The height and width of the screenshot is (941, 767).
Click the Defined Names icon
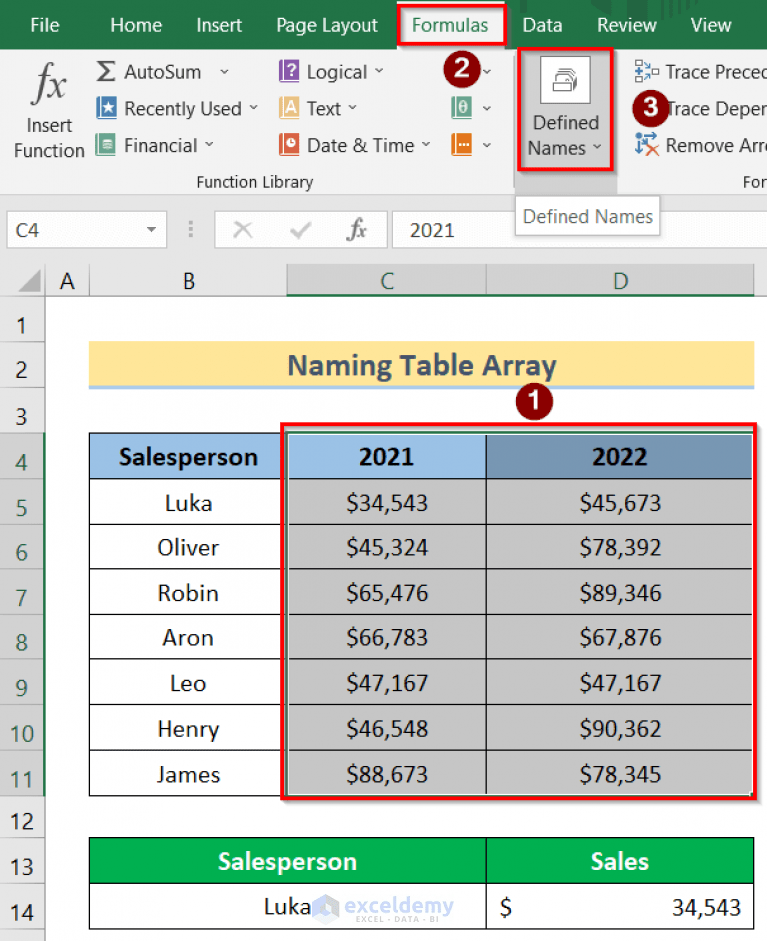point(565,80)
